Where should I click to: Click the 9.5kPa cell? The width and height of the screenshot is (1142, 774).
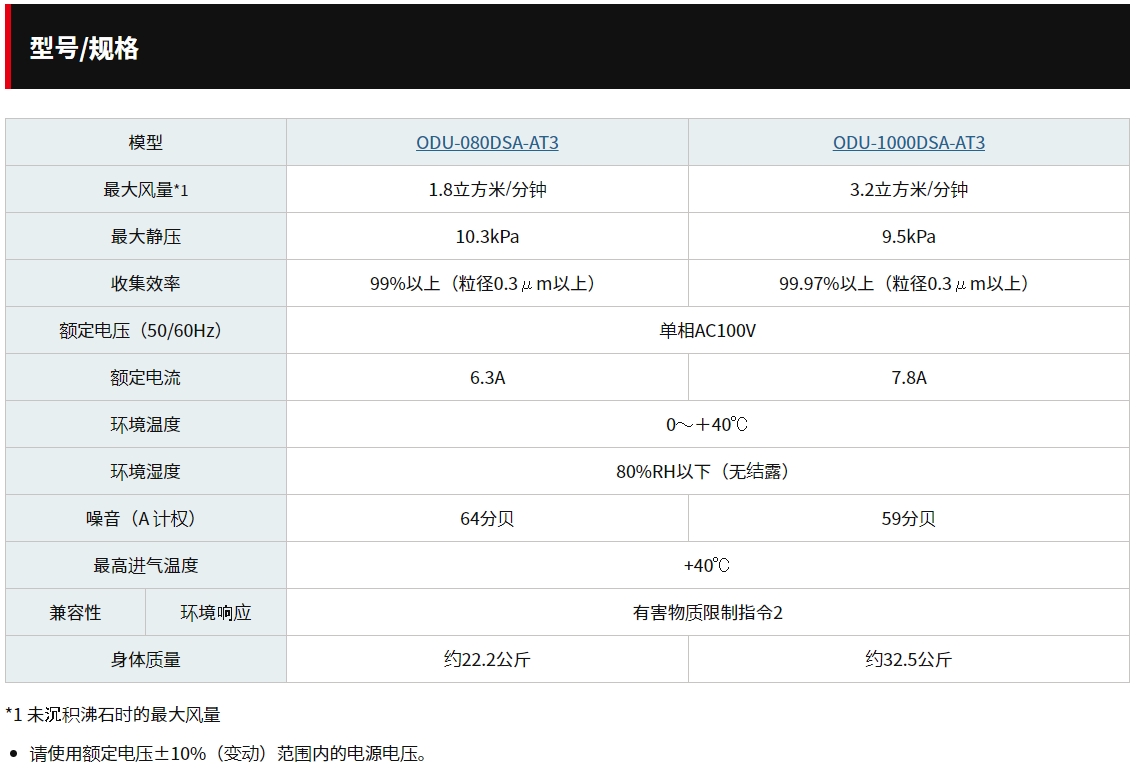908,237
